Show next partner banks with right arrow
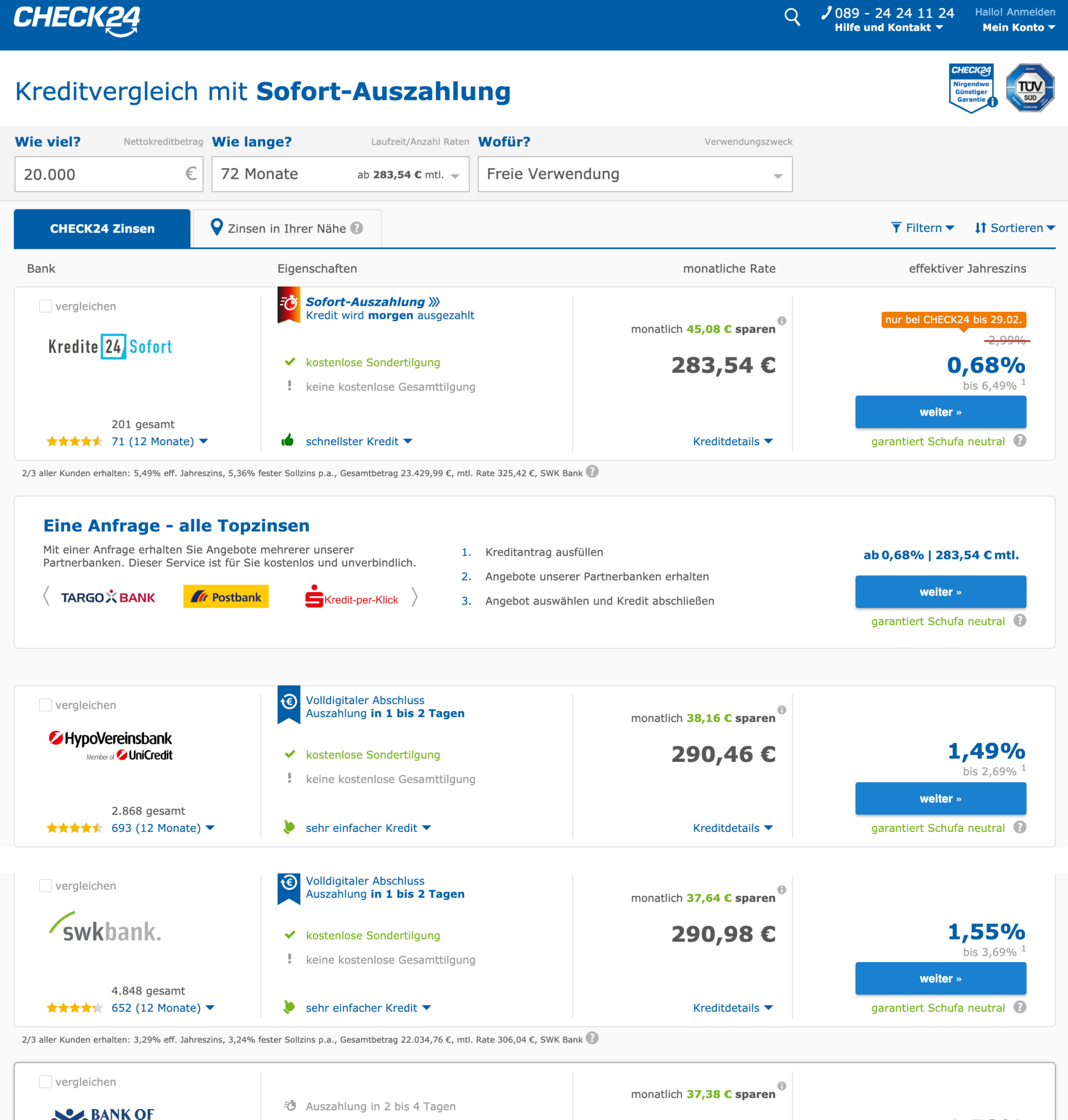The height and width of the screenshot is (1120, 1068). click(415, 597)
